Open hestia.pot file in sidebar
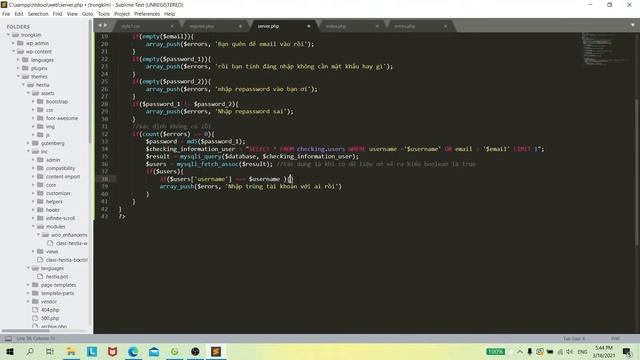This screenshot has width=640, height=360. pos(57,276)
